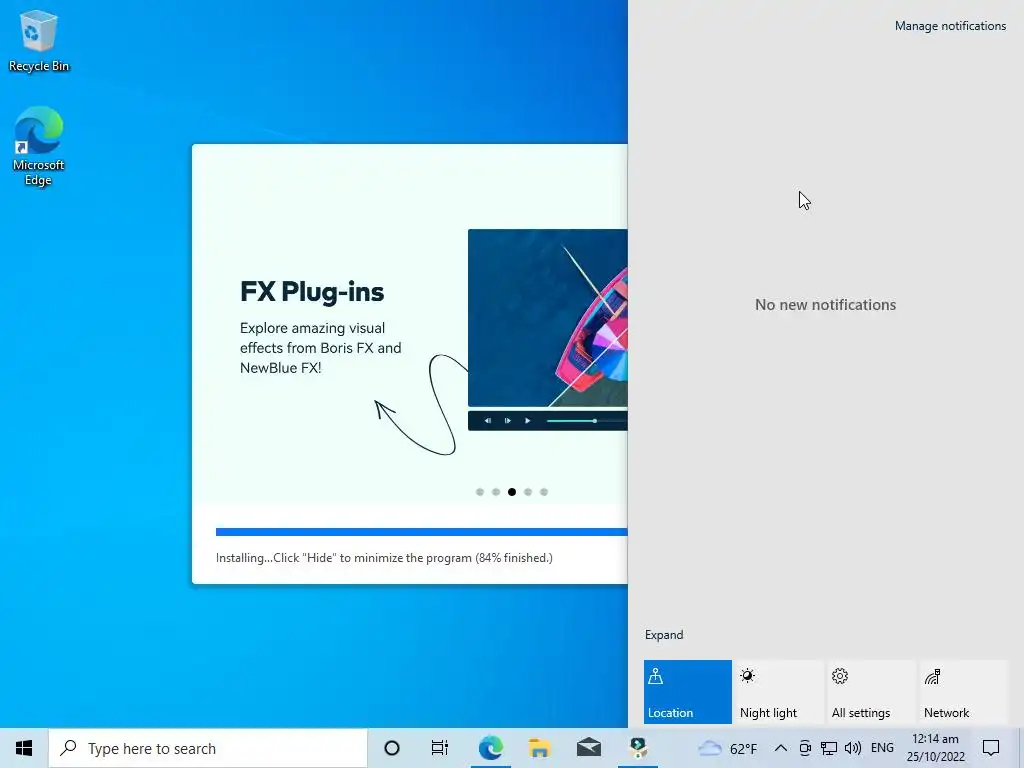Click the Installing 84% finished status text

click(x=384, y=558)
